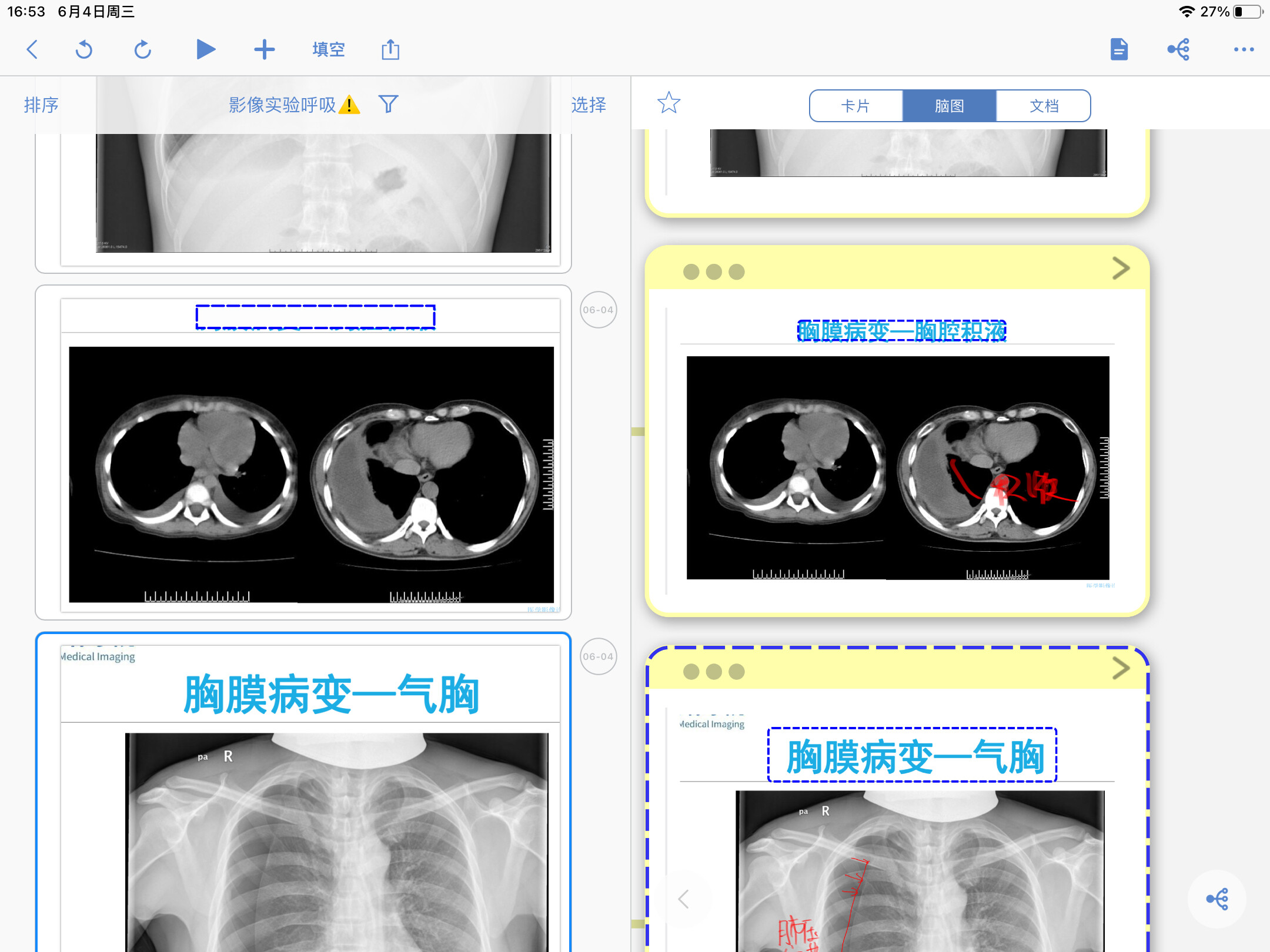
Task: Open the 胸膜病变—气胸 card on left
Action: tap(303, 792)
